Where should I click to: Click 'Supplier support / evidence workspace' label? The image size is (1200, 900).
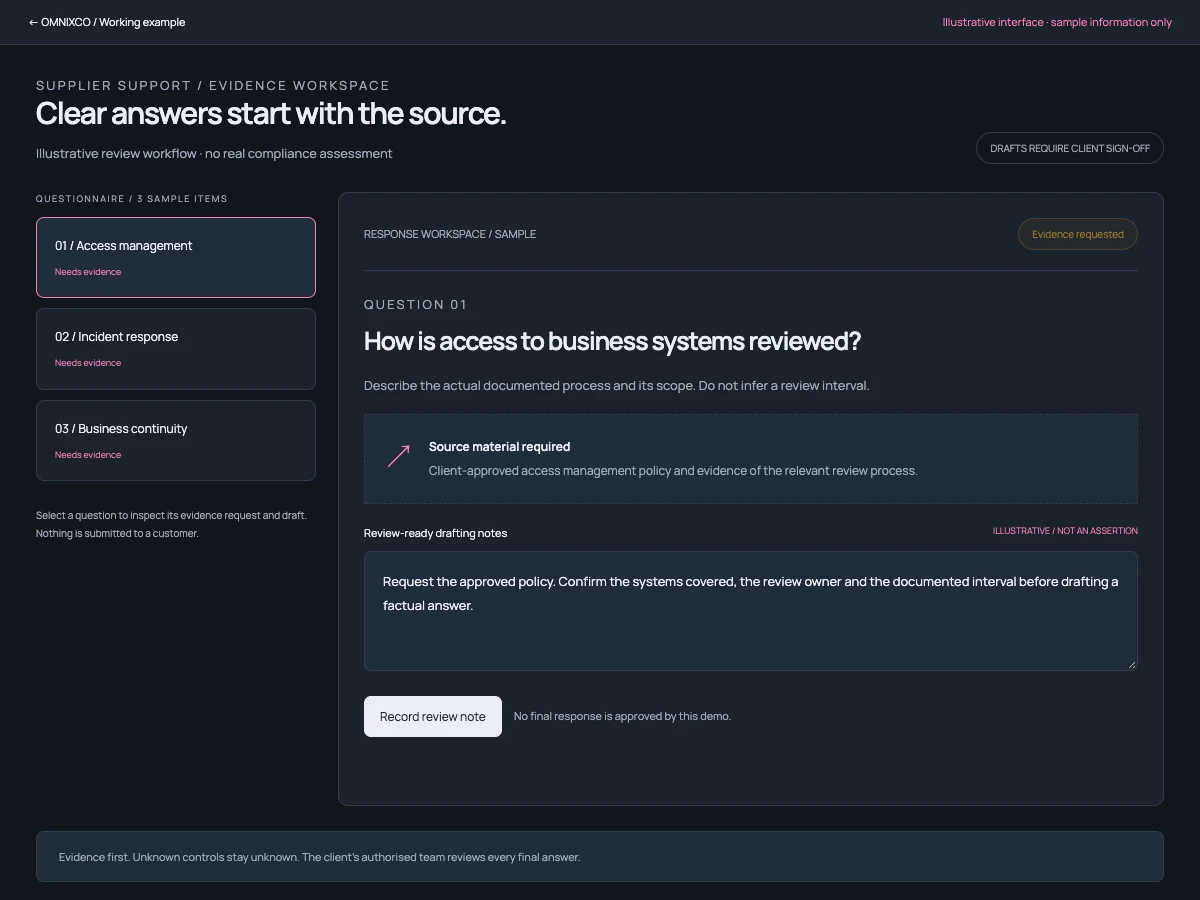pos(213,86)
